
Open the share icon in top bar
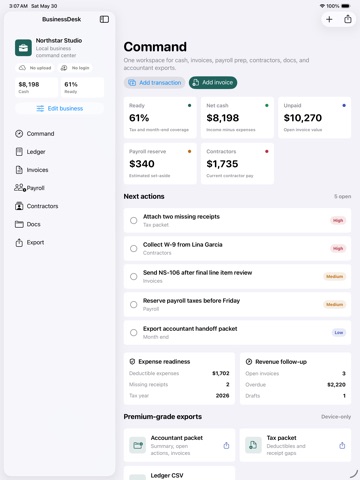[x=348, y=19]
